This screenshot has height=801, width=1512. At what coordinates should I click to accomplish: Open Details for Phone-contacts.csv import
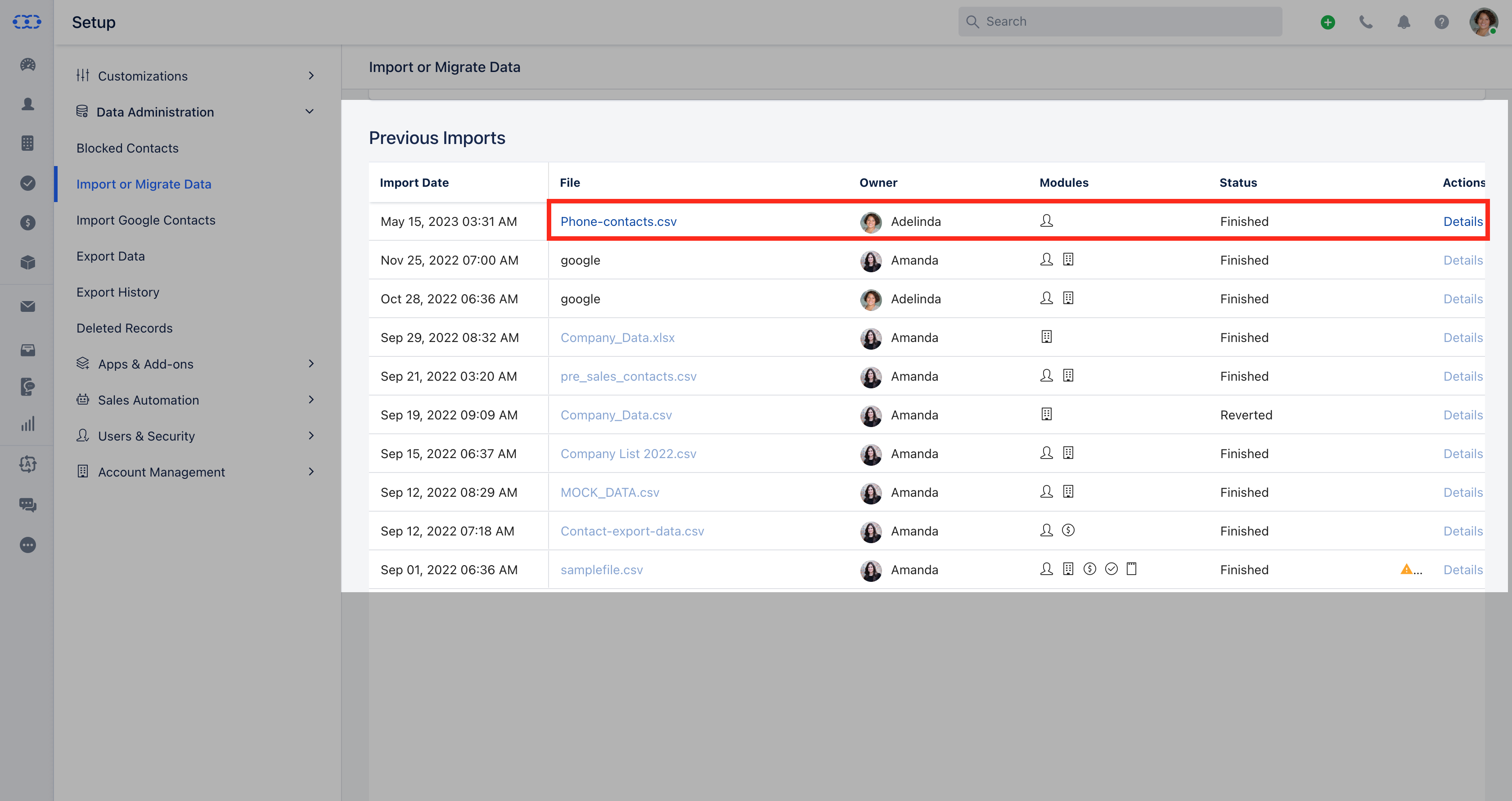pos(1462,221)
